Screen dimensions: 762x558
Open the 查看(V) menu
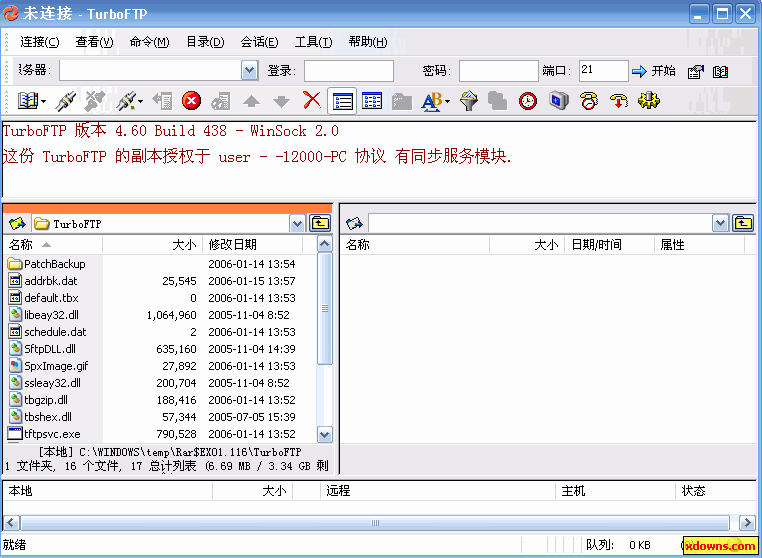pos(94,42)
